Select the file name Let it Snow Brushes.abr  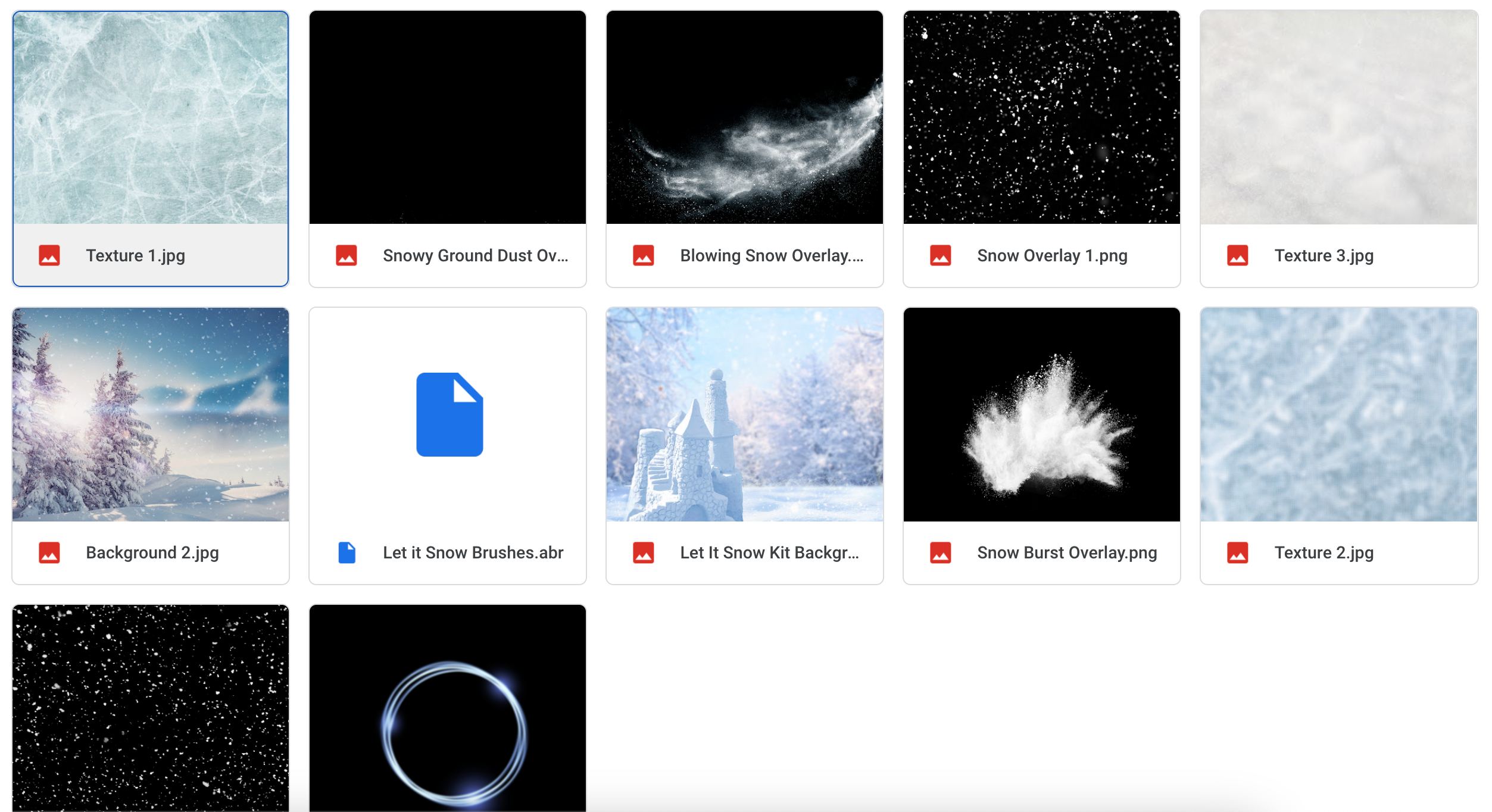[473, 552]
